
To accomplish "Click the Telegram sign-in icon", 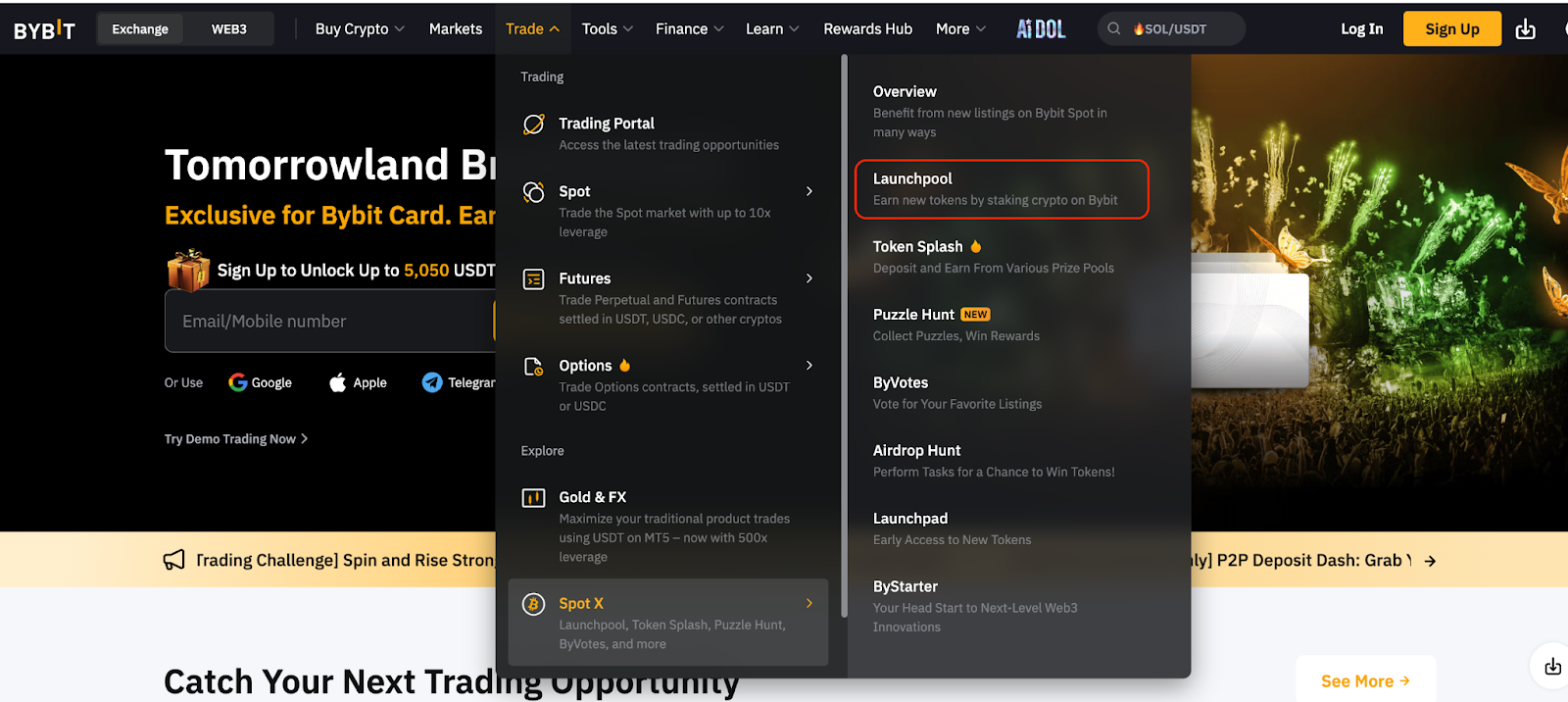I will [432, 382].
